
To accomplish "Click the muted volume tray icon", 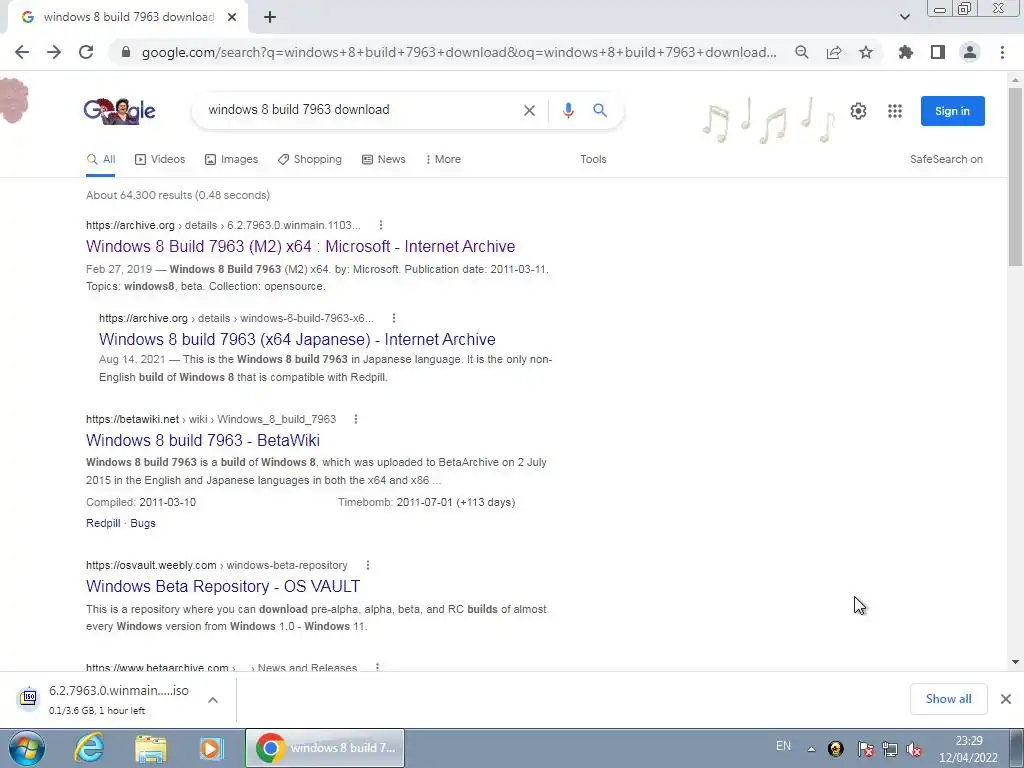I will click(914, 749).
